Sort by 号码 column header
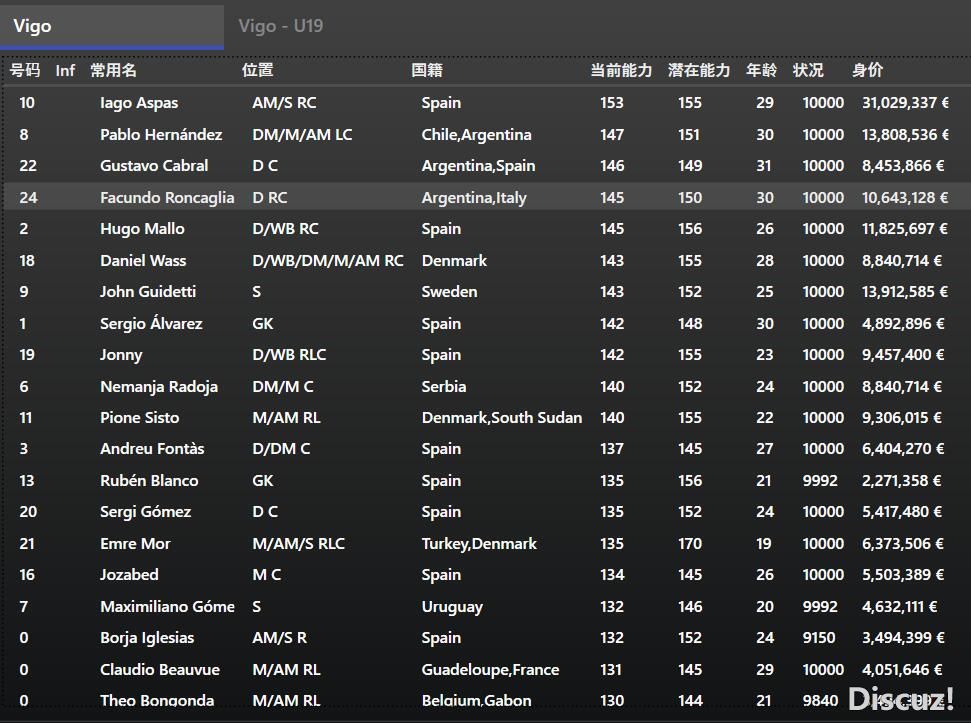The height and width of the screenshot is (723, 971). point(25,70)
